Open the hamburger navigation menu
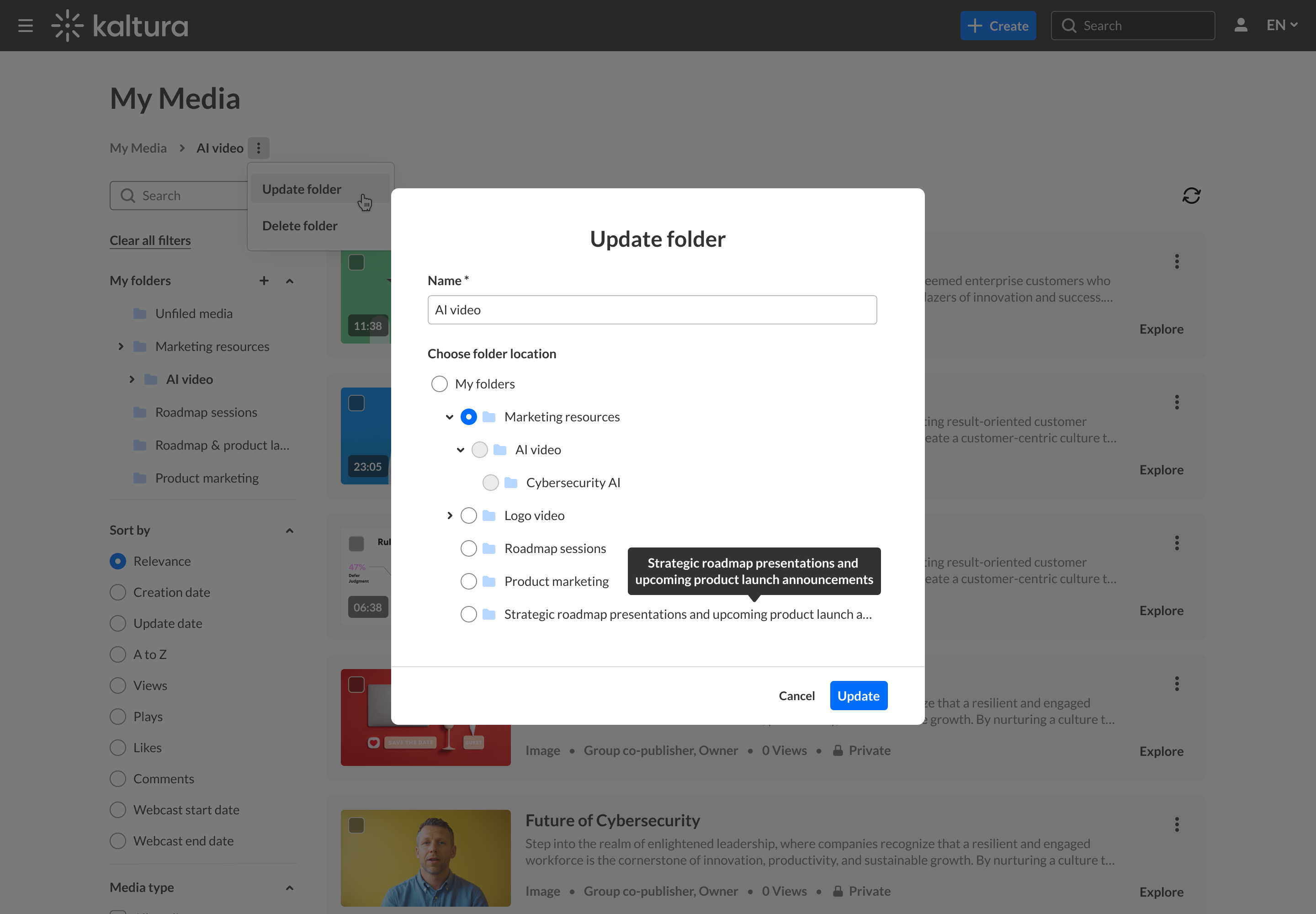The height and width of the screenshot is (914, 1316). coord(25,26)
